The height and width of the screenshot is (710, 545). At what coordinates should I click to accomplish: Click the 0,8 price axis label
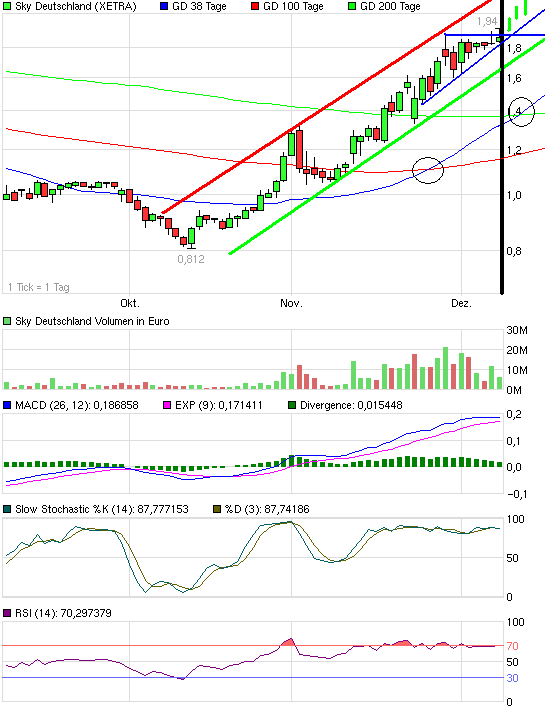[x=514, y=251]
